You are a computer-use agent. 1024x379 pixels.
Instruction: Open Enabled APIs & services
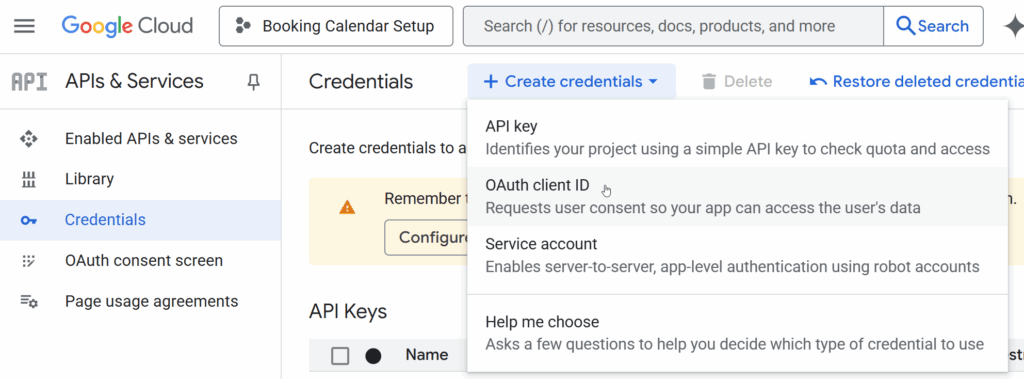click(x=140, y=139)
